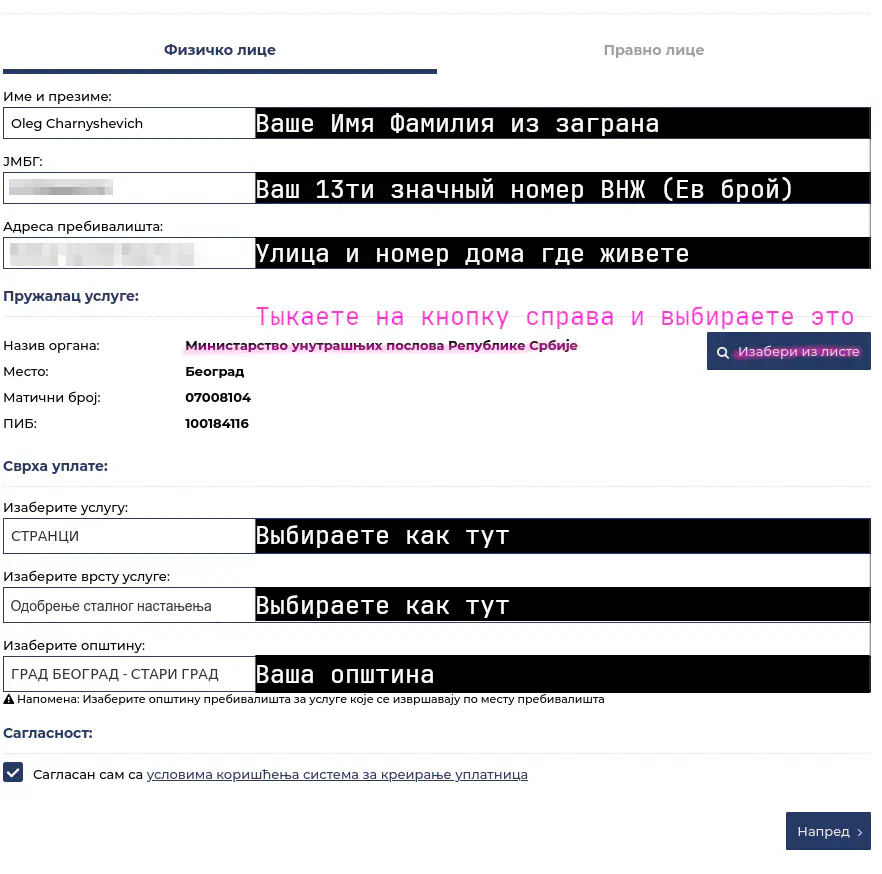
Task: Open the Изаберите општину dropdown
Action: [x=130, y=674]
